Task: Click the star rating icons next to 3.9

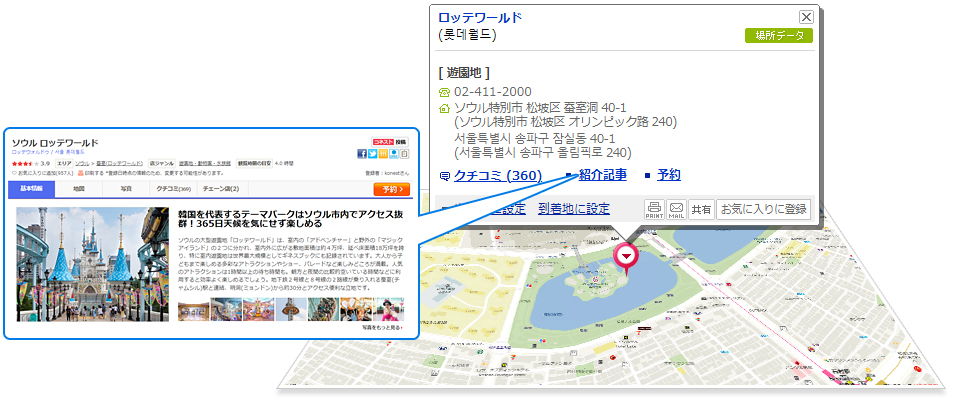Action: click(25, 163)
